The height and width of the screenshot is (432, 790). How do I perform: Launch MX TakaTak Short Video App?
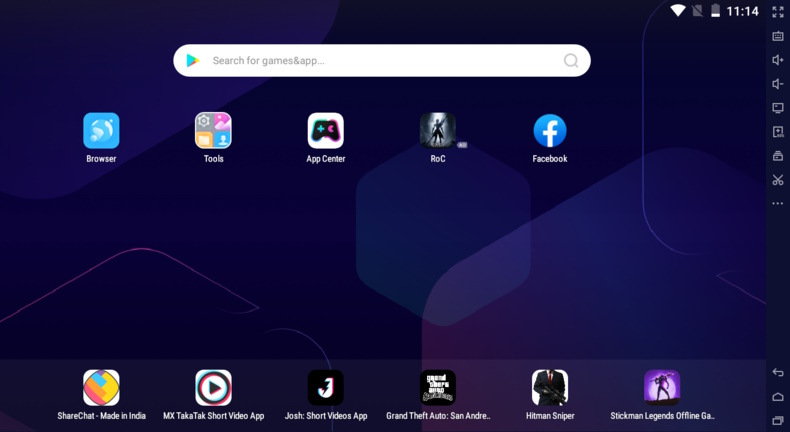pyautogui.click(x=214, y=388)
